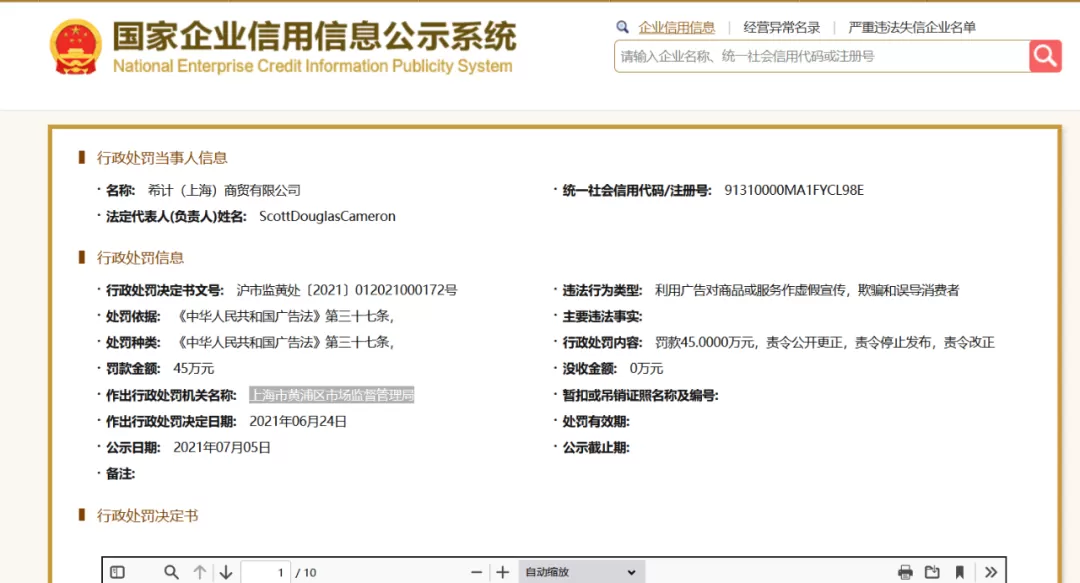This screenshot has height=583, width=1080.
Task: Click the red search magnifier button
Action: point(1045,56)
